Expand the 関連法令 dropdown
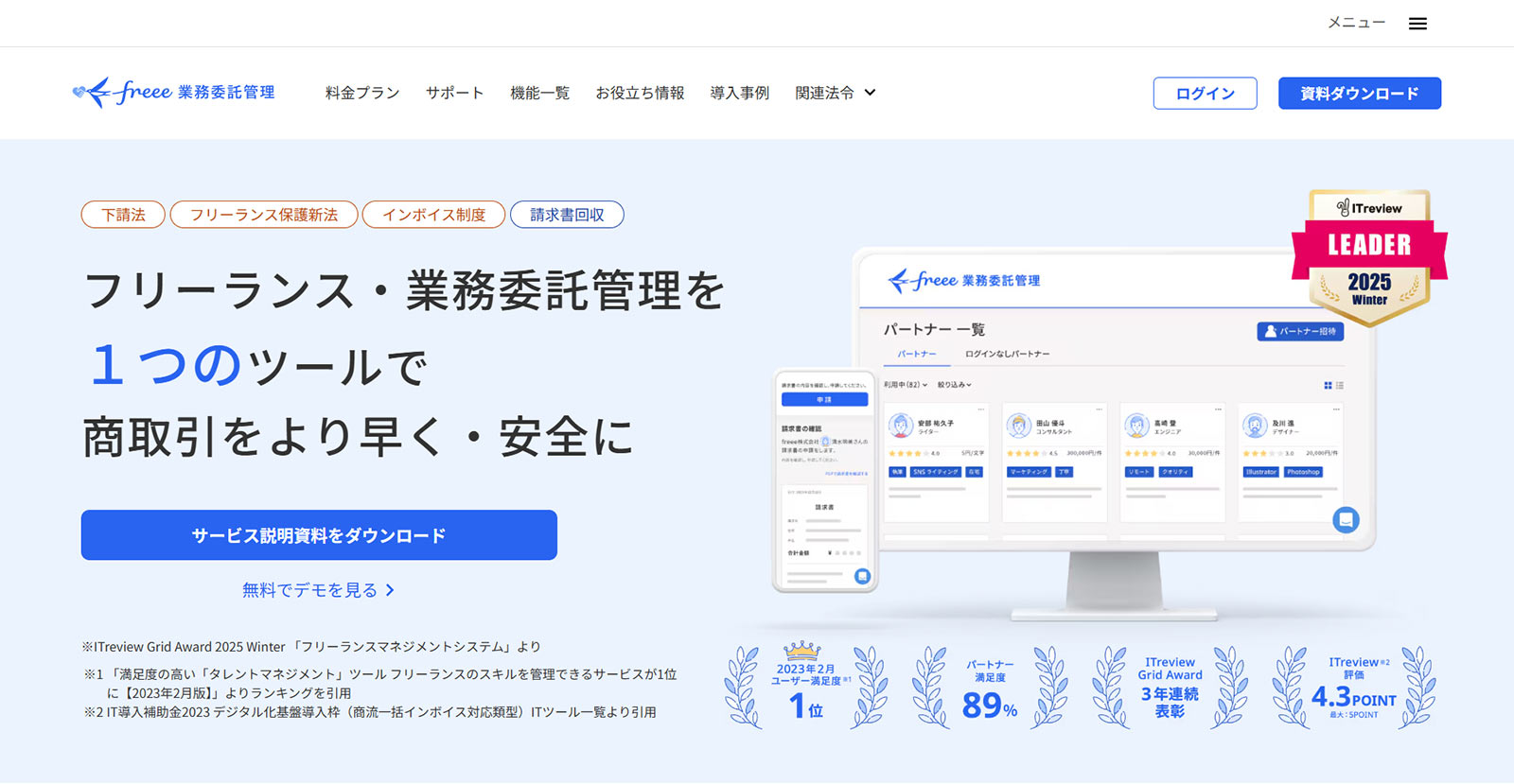The image size is (1514, 784). [836, 93]
